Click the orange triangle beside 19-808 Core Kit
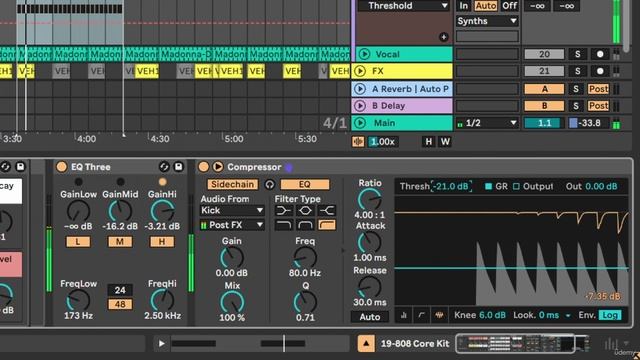 (x=366, y=344)
